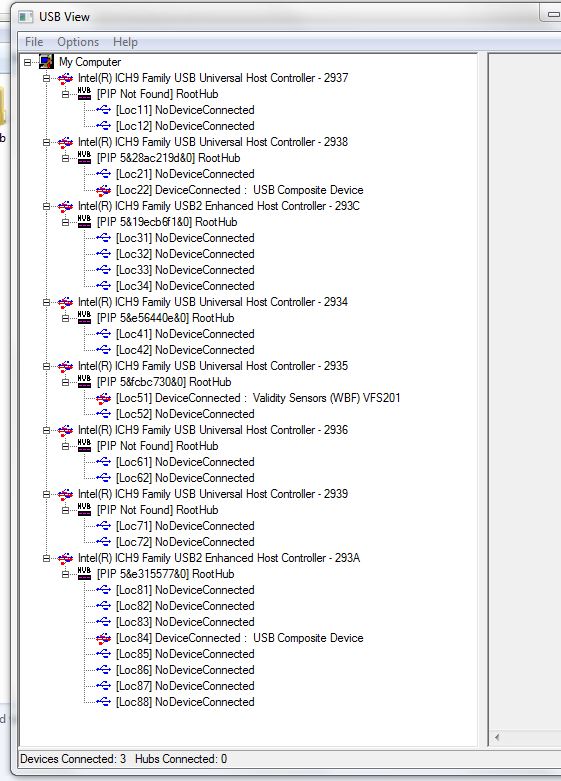Click host controller icon for 2937

(65, 78)
